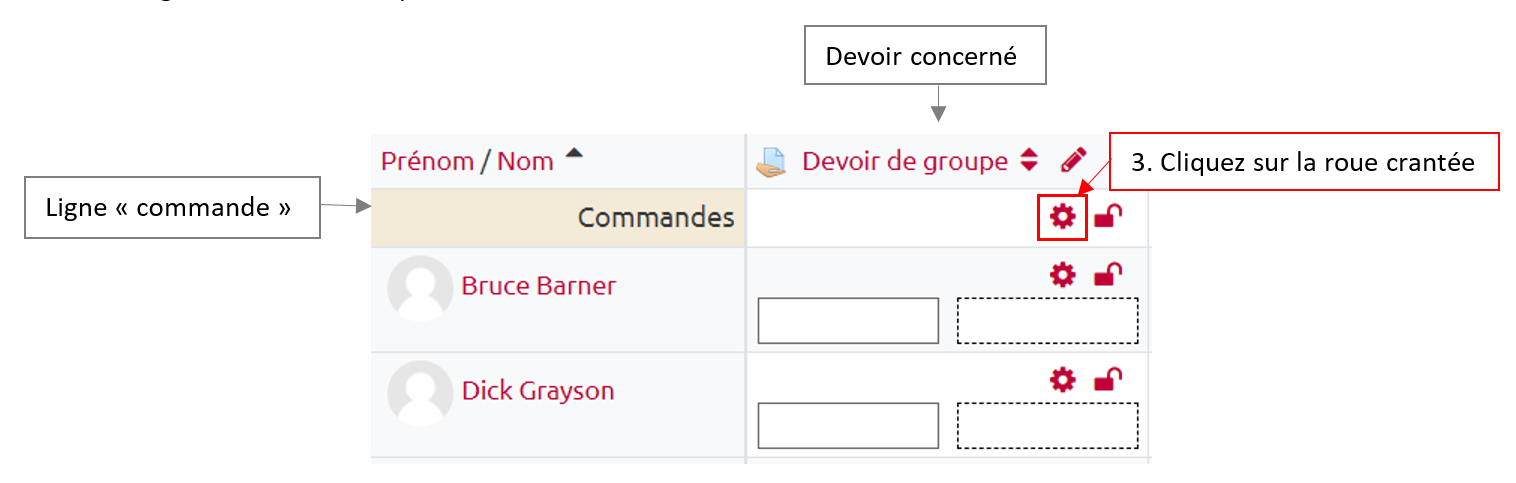Sort by Prénom column header link
Viewport: 1516px width, 483px height.
(x=427, y=161)
